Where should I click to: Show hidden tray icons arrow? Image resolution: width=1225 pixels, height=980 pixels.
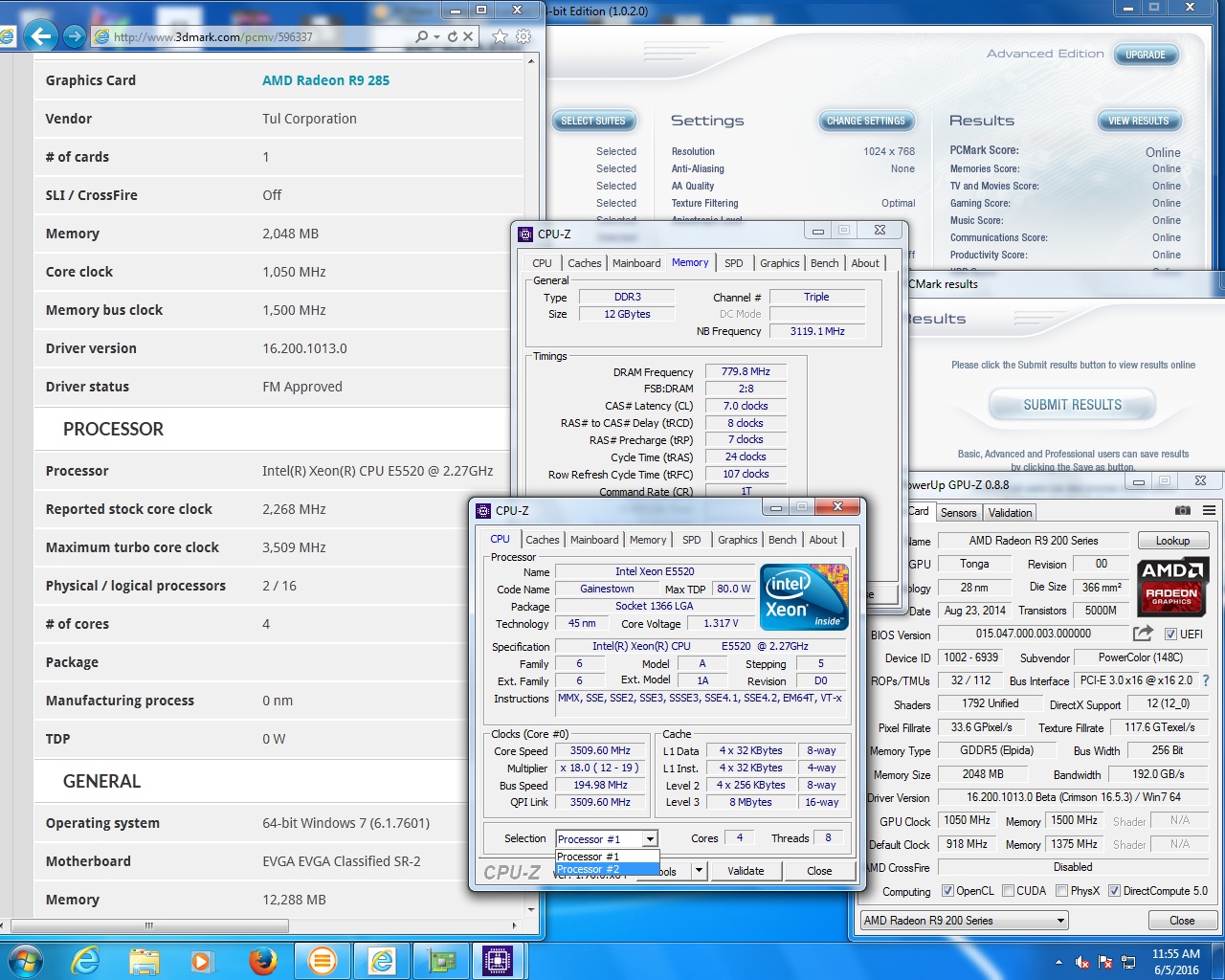click(1058, 962)
